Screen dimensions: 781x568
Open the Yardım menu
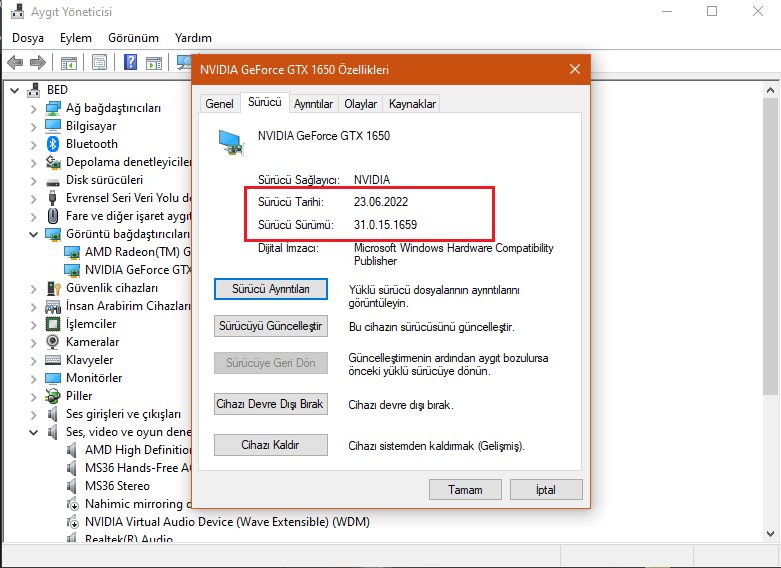click(x=193, y=38)
